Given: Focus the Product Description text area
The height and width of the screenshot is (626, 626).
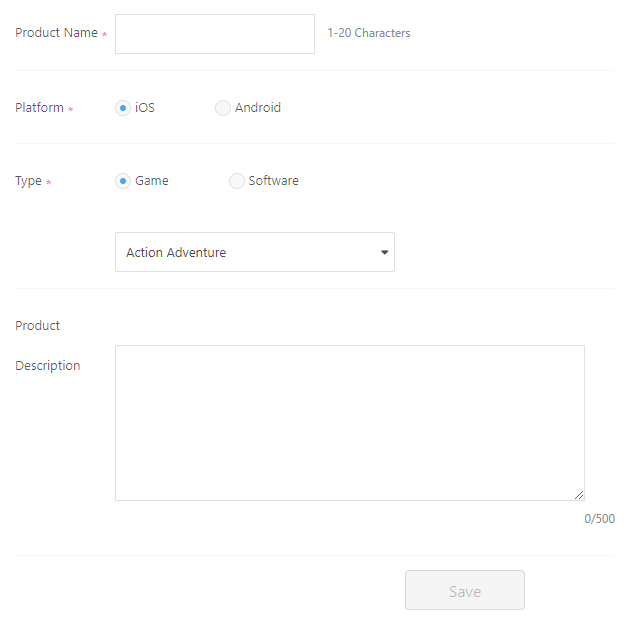Looking at the screenshot, I should tap(350, 423).
